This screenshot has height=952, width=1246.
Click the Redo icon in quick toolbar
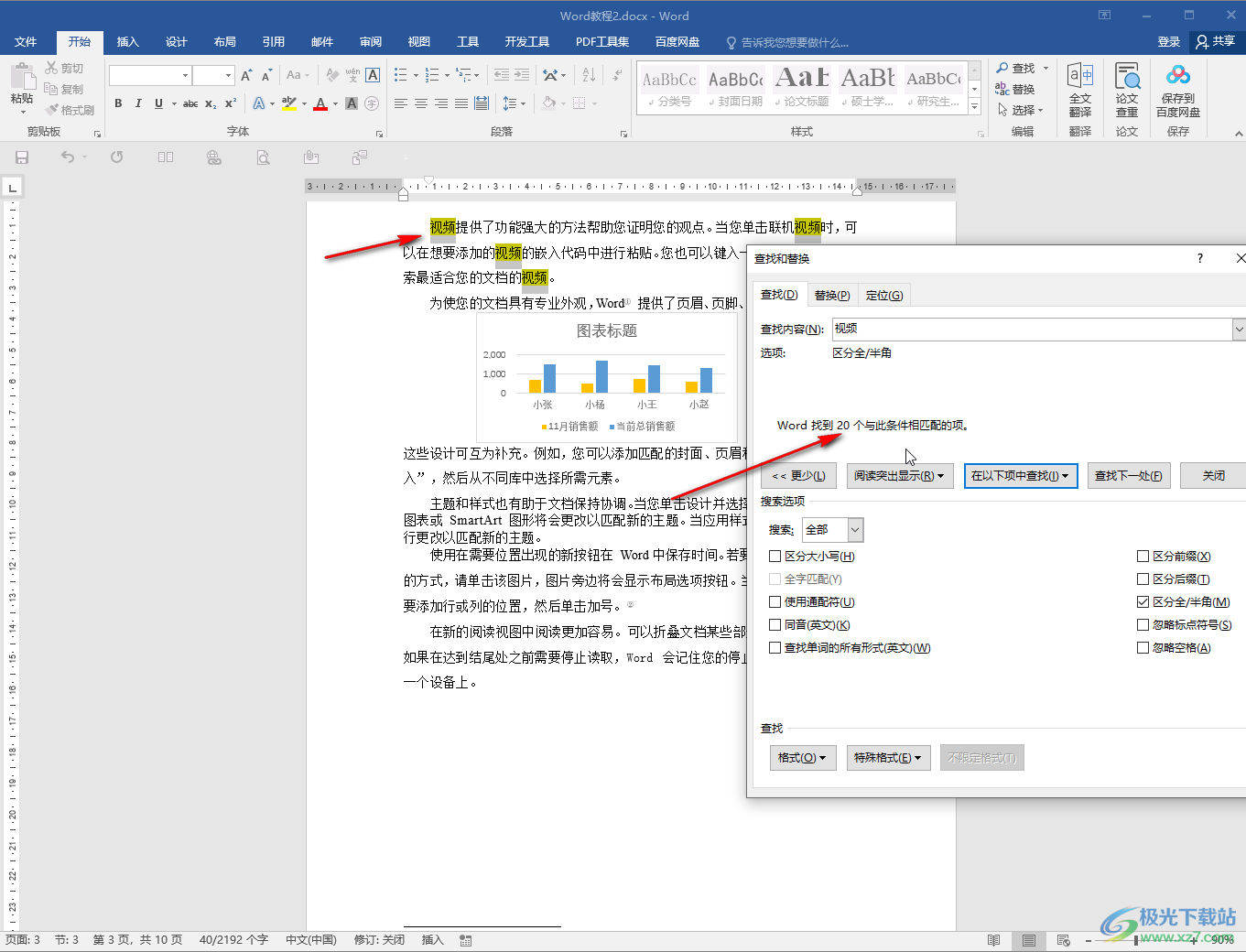point(117,157)
